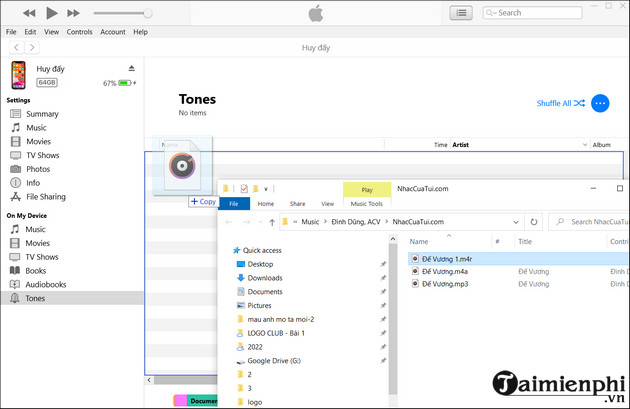Focus the Search NhacCuaTui field
Screen dimensions: 630x409
pos(589,222)
